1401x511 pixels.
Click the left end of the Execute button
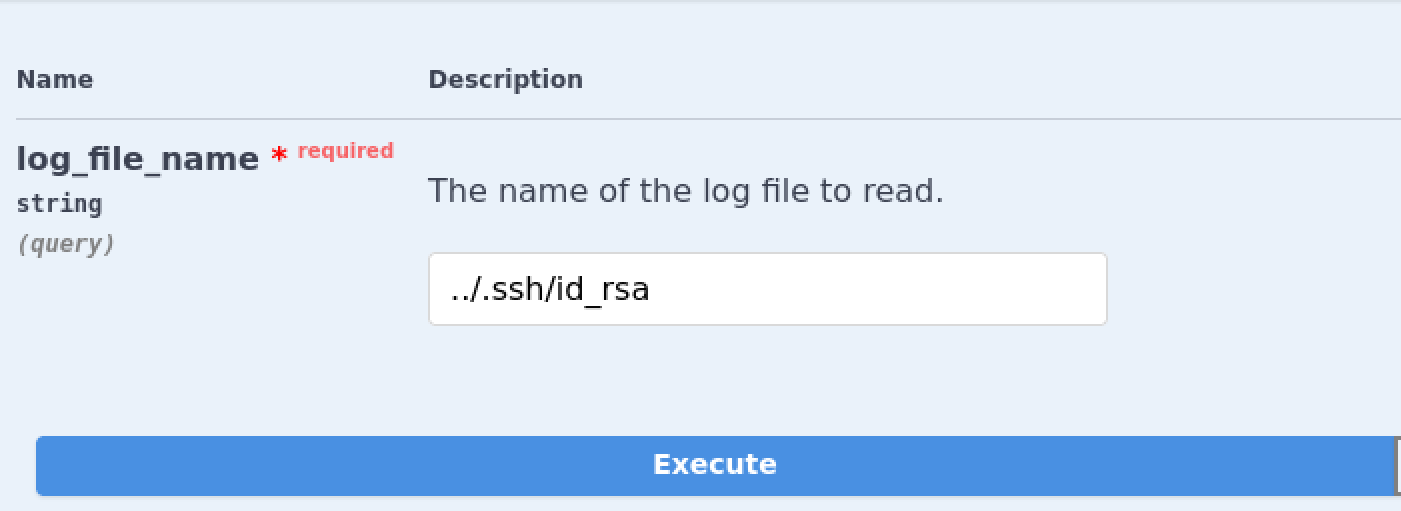click(60, 466)
